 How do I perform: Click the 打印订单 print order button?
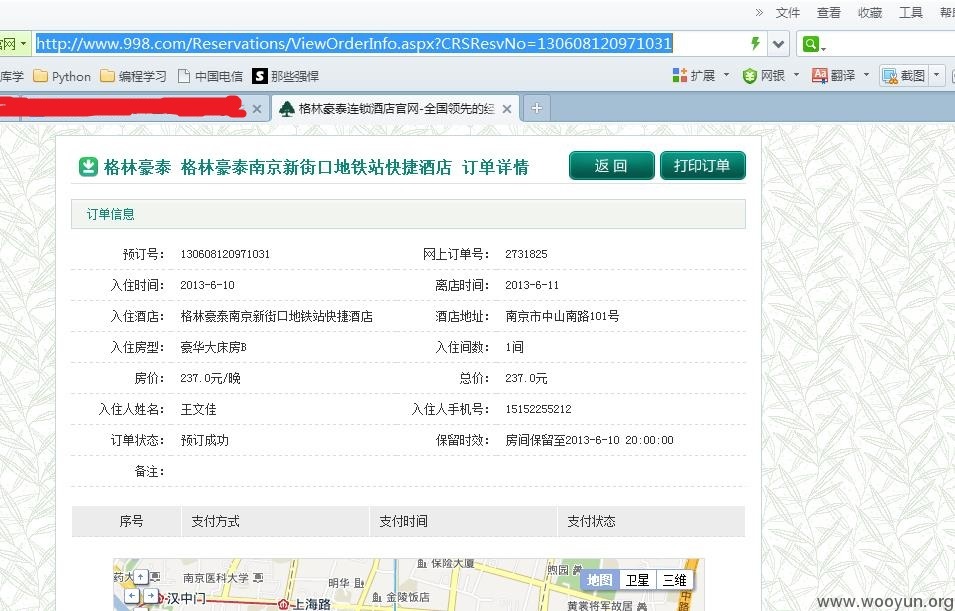click(702, 166)
